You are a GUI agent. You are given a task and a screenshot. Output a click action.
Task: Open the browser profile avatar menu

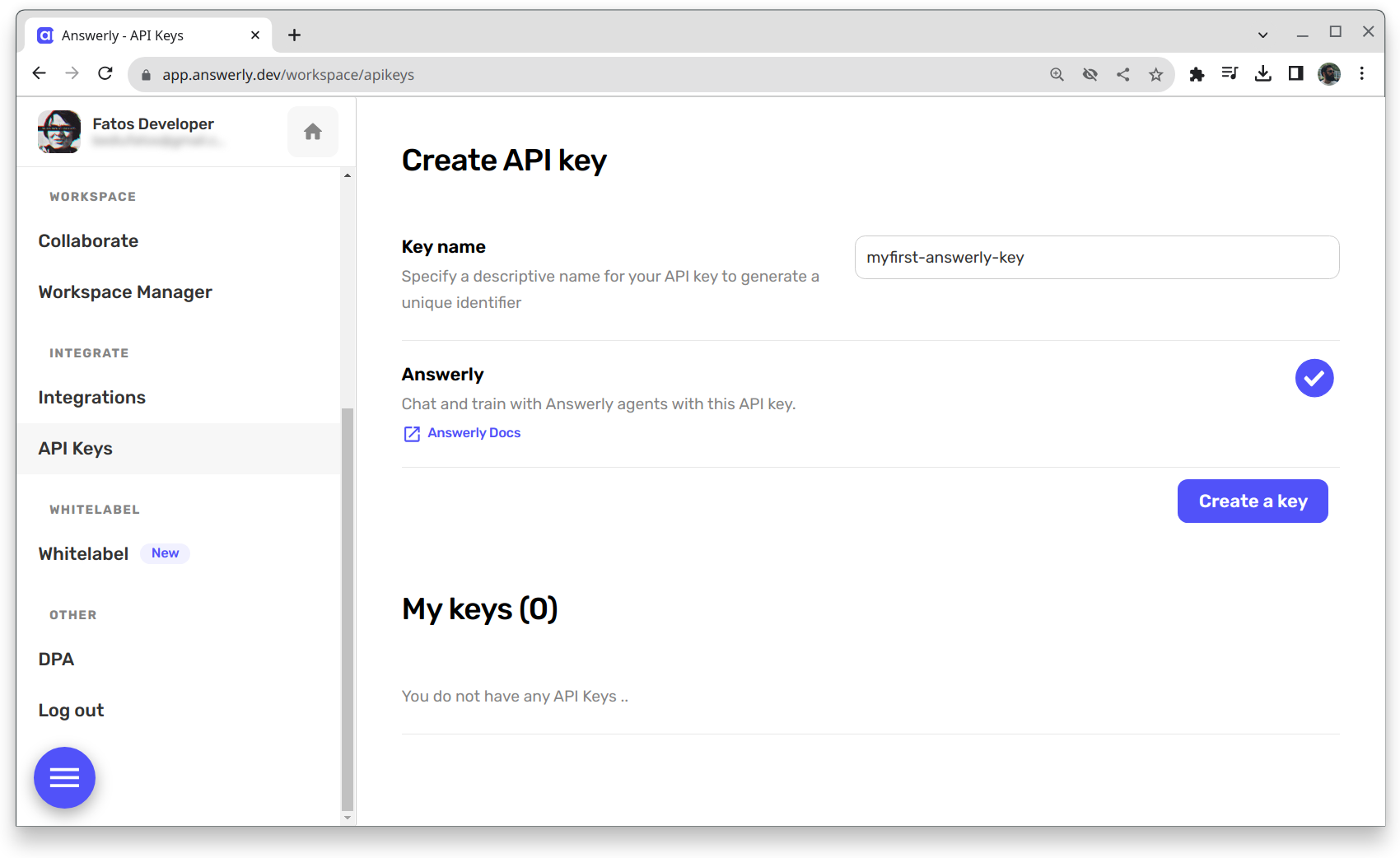tap(1328, 74)
